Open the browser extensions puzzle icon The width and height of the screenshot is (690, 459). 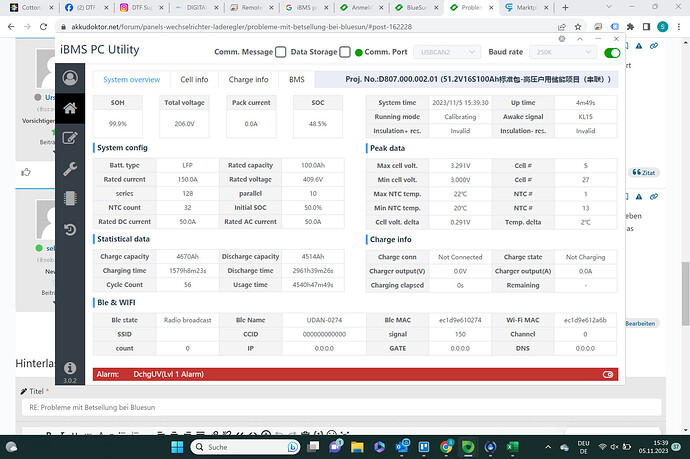click(x=630, y=27)
